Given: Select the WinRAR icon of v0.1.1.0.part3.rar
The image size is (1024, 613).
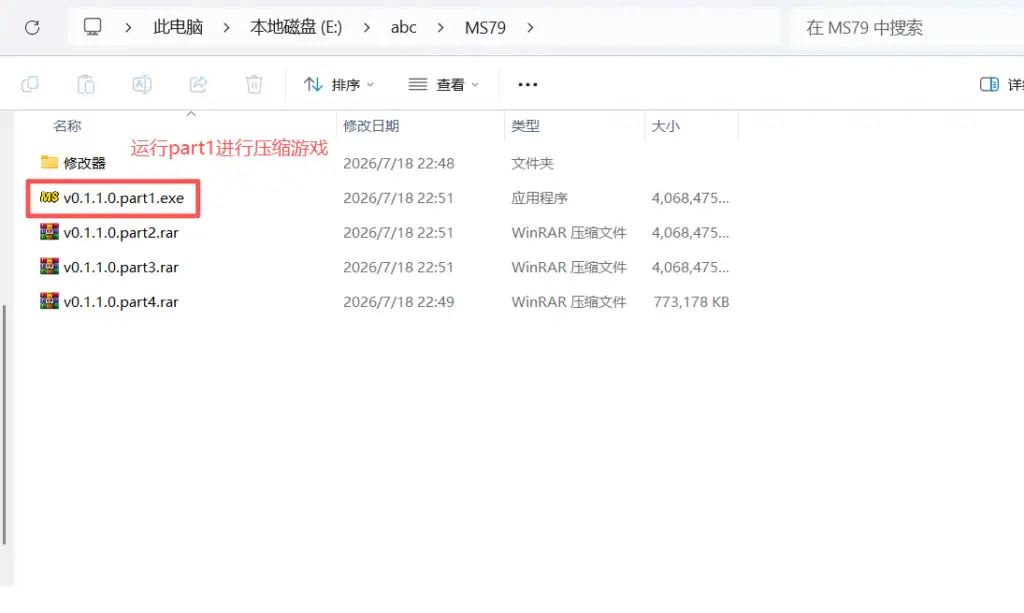Looking at the screenshot, I should point(49,266).
